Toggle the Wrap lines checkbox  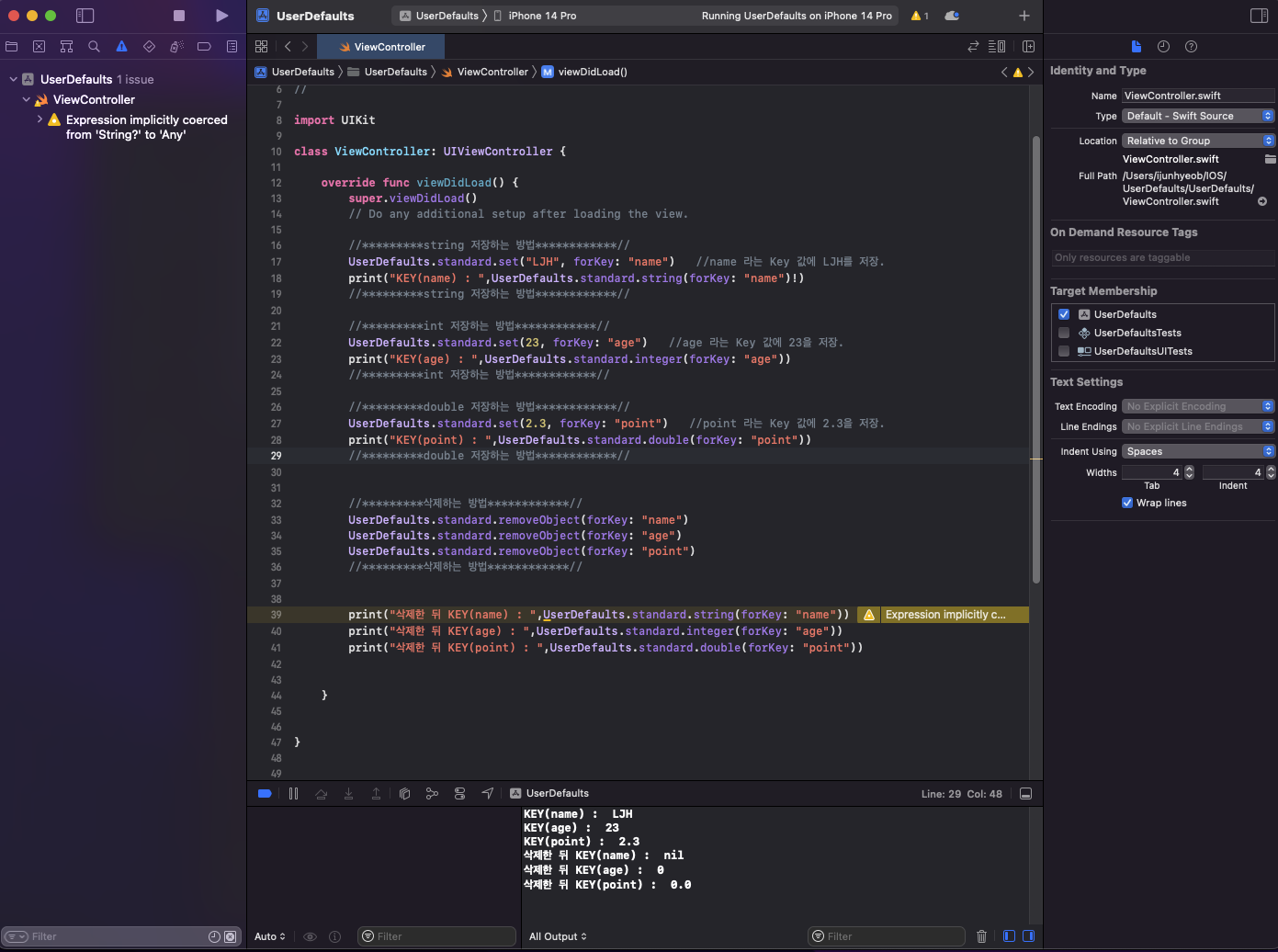coord(1127,503)
